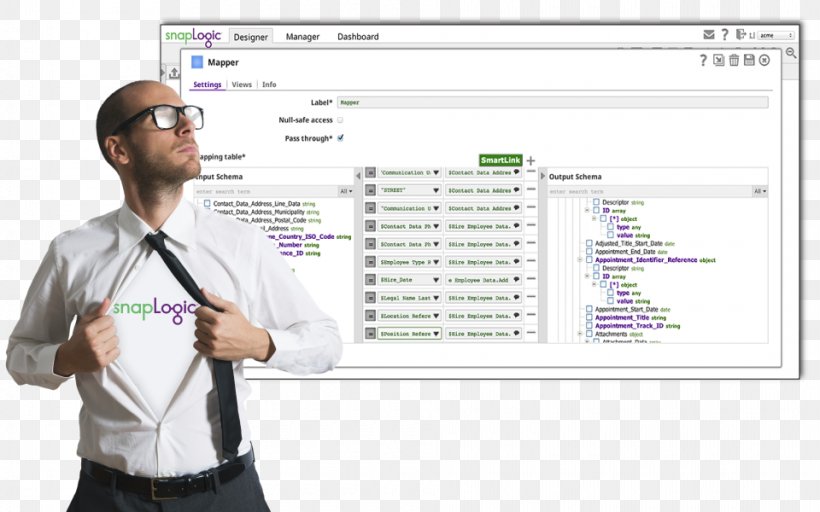Image resolution: width=820 pixels, height=512 pixels.
Task: Close the Mapper dialog
Action: [x=764, y=61]
